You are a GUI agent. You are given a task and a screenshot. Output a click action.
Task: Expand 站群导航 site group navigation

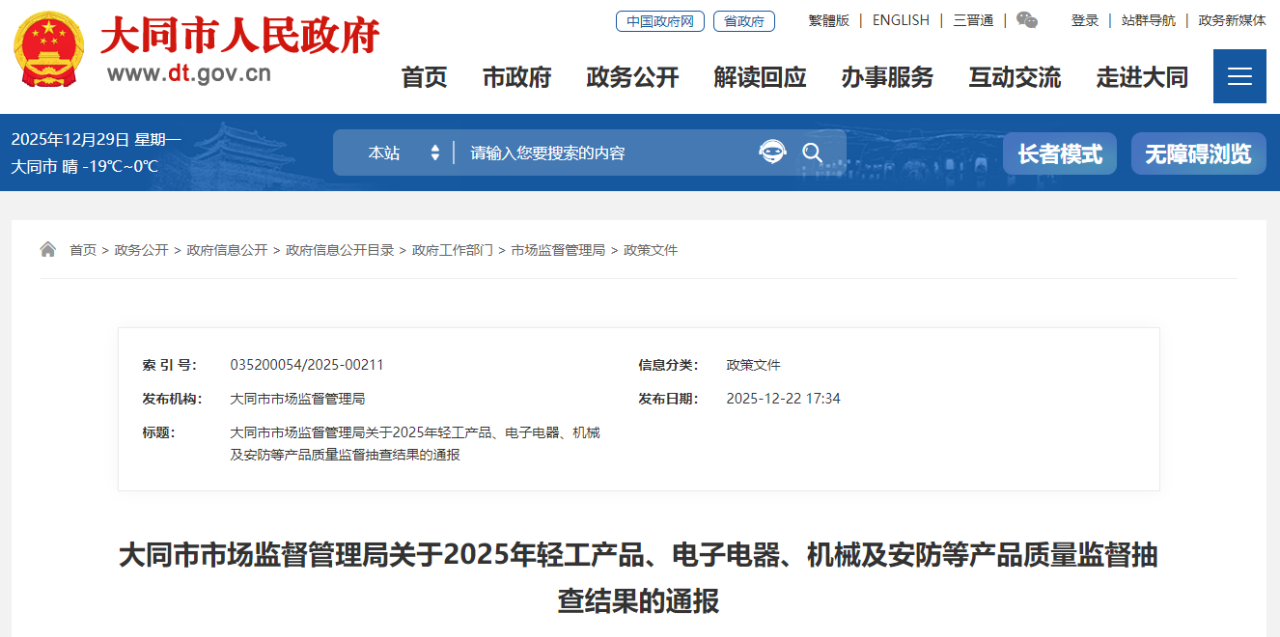click(1148, 20)
